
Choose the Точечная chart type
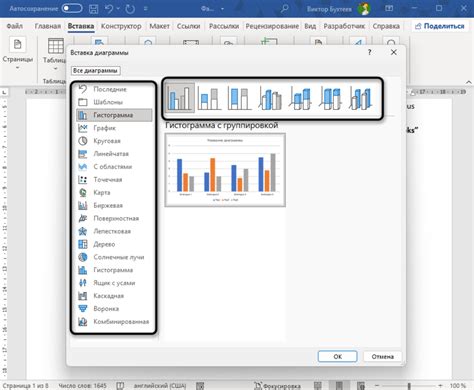click(x=114, y=180)
